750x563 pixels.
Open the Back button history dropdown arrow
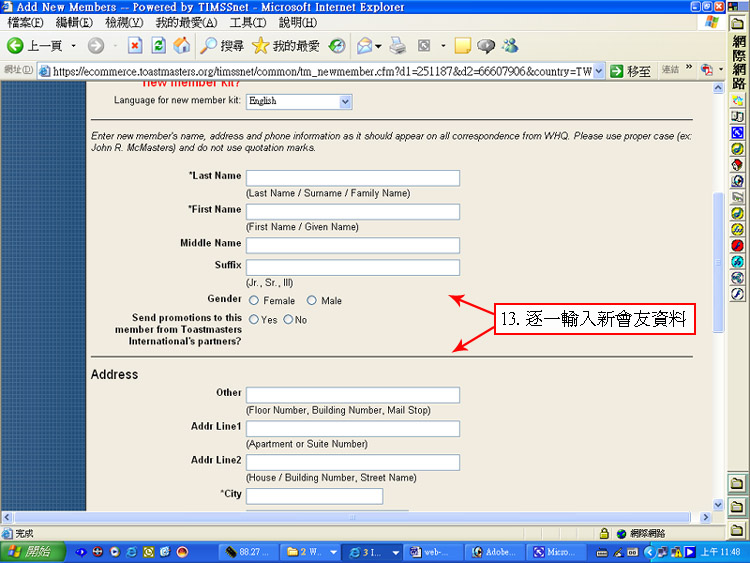(73, 46)
